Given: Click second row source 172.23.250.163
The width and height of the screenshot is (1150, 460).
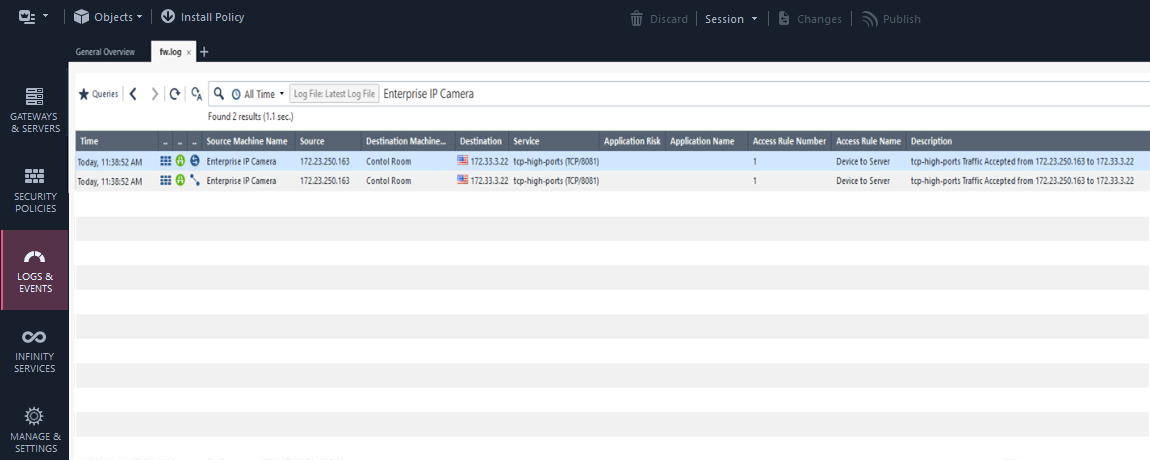Looking at the screenshot, I should pos(325,181).
